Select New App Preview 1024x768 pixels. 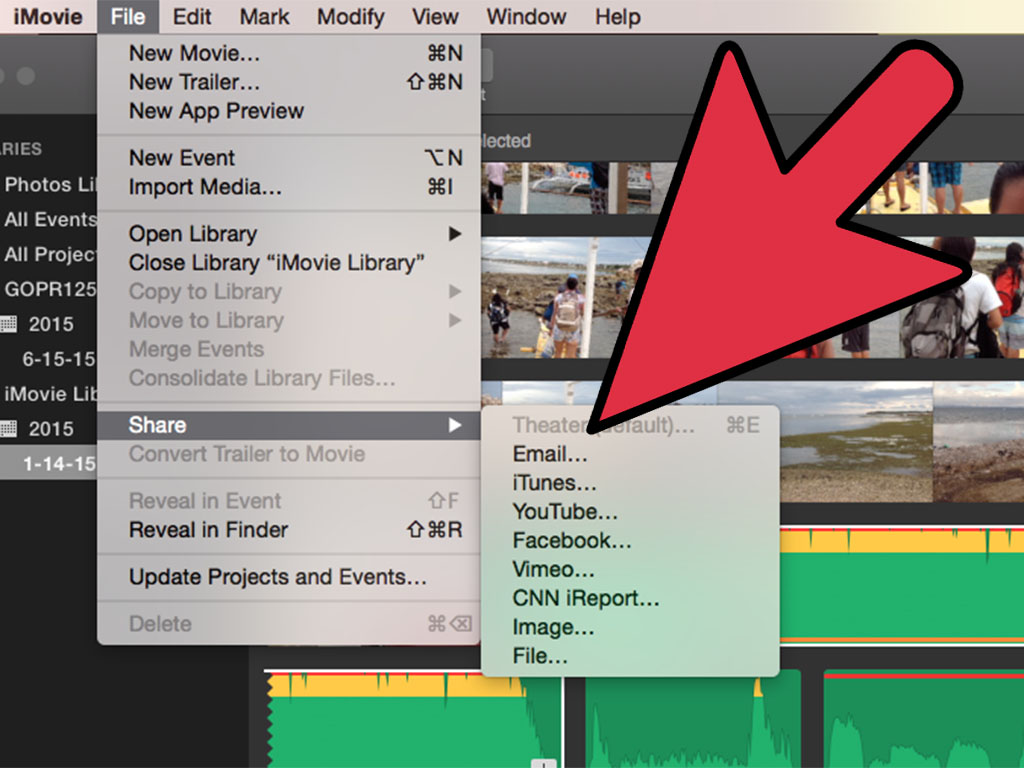(x=289, y=110)
